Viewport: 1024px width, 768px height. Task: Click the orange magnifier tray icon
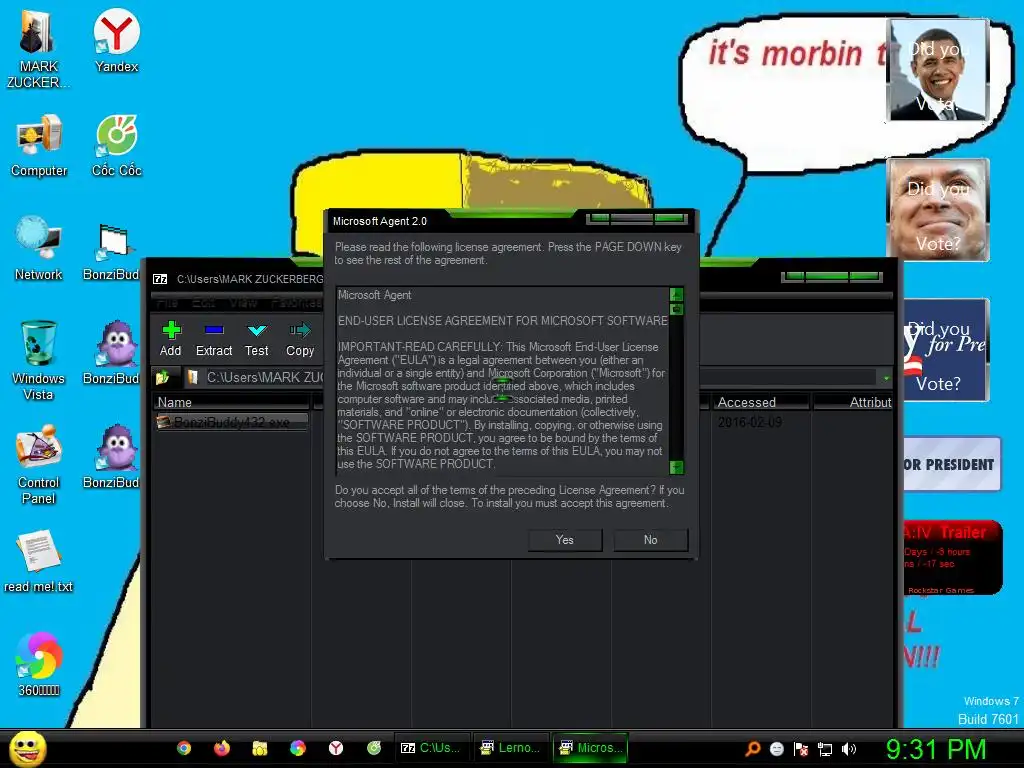click(x=753, y=749)
